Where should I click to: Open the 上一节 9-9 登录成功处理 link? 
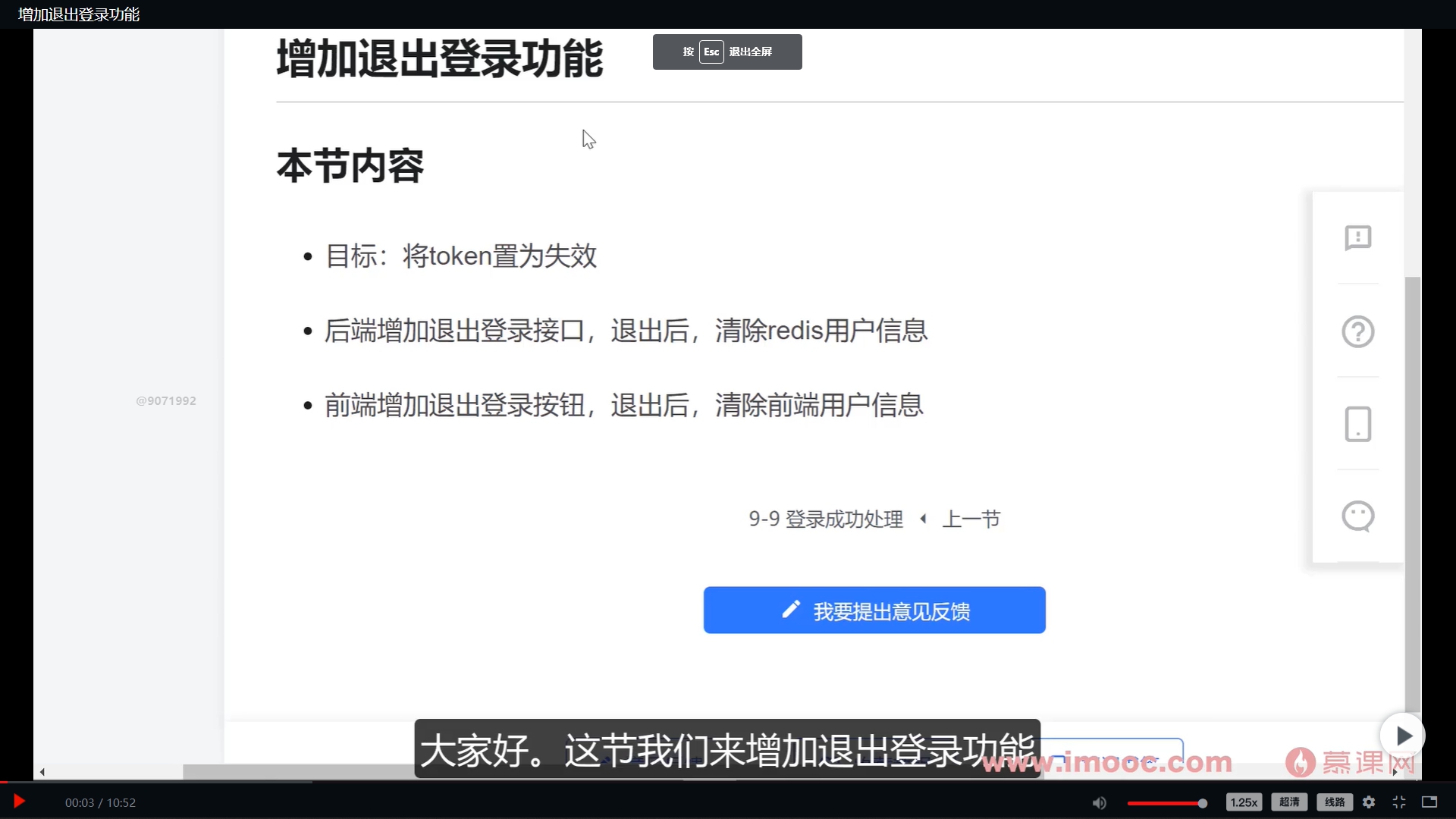(x=825, y=519)
